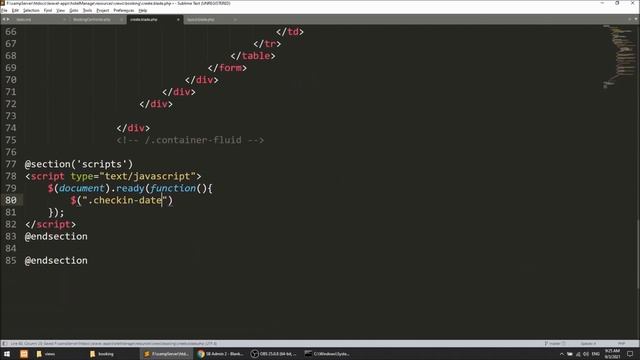Open the Help menu

coord(143,10)
